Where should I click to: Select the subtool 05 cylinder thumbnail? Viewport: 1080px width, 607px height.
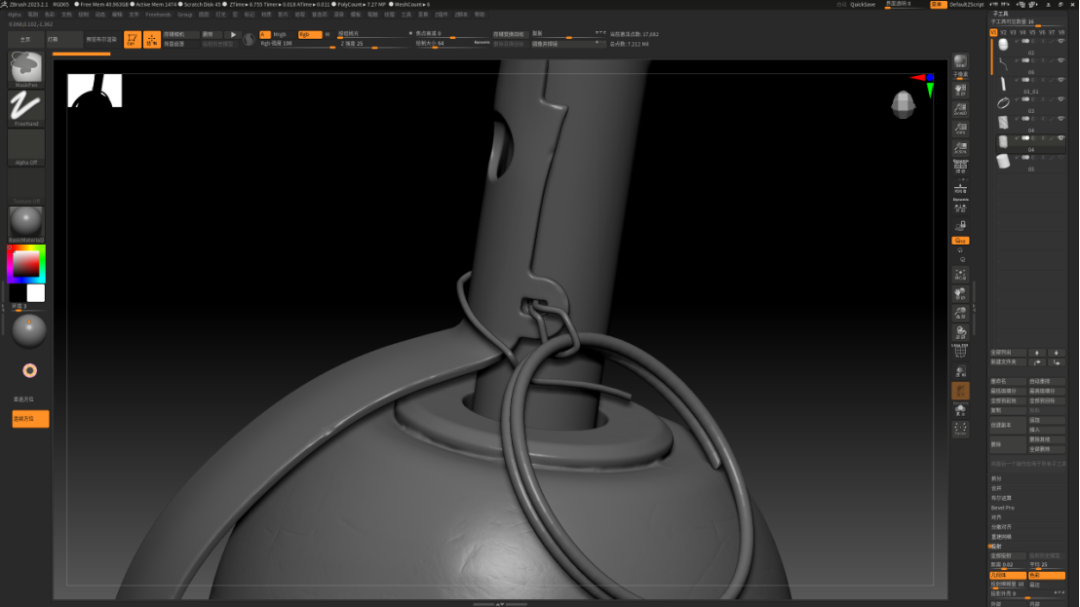(x=1003, y=161)
